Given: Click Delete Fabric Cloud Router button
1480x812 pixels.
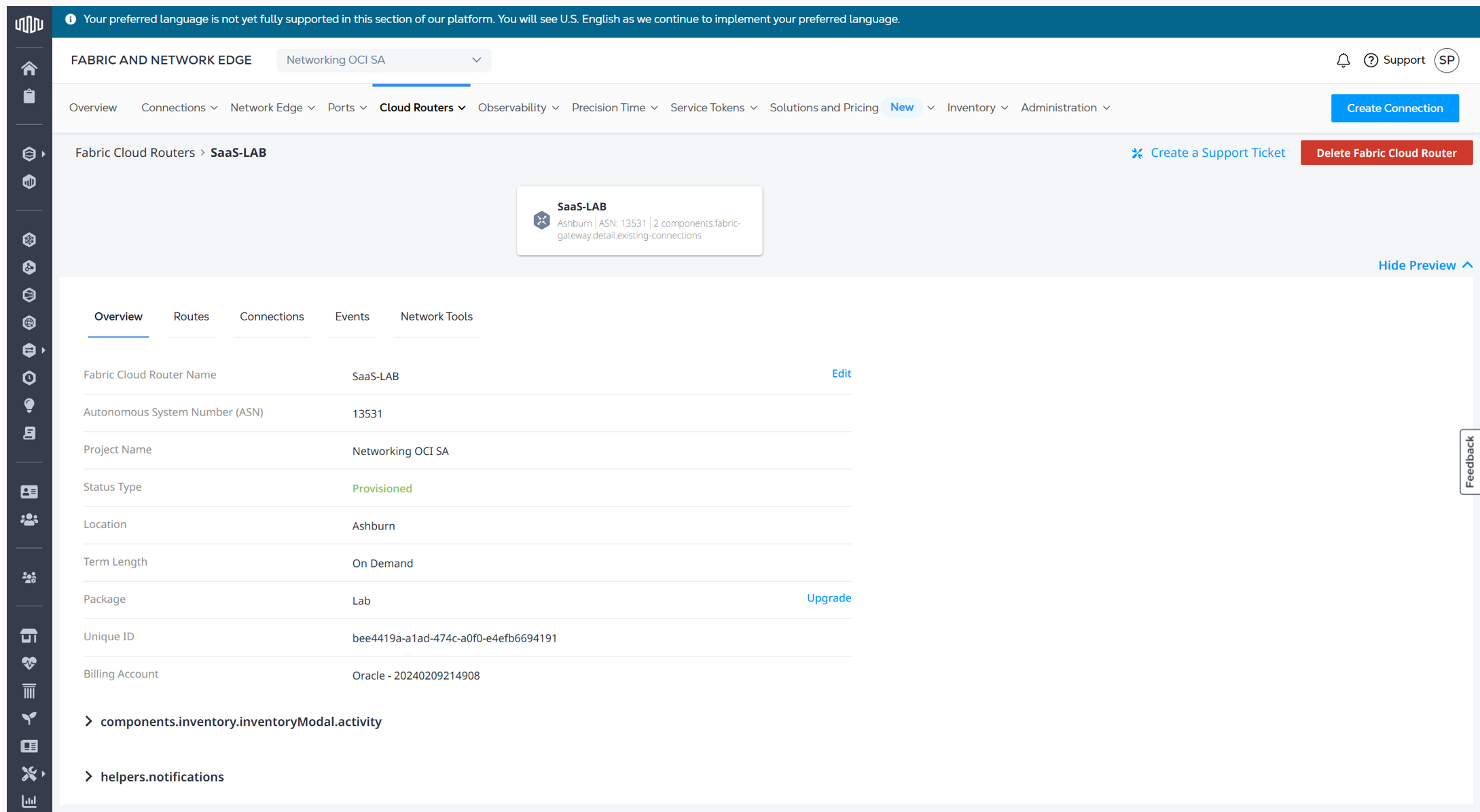Looking at the screenshot, I should coord(1386,153).
